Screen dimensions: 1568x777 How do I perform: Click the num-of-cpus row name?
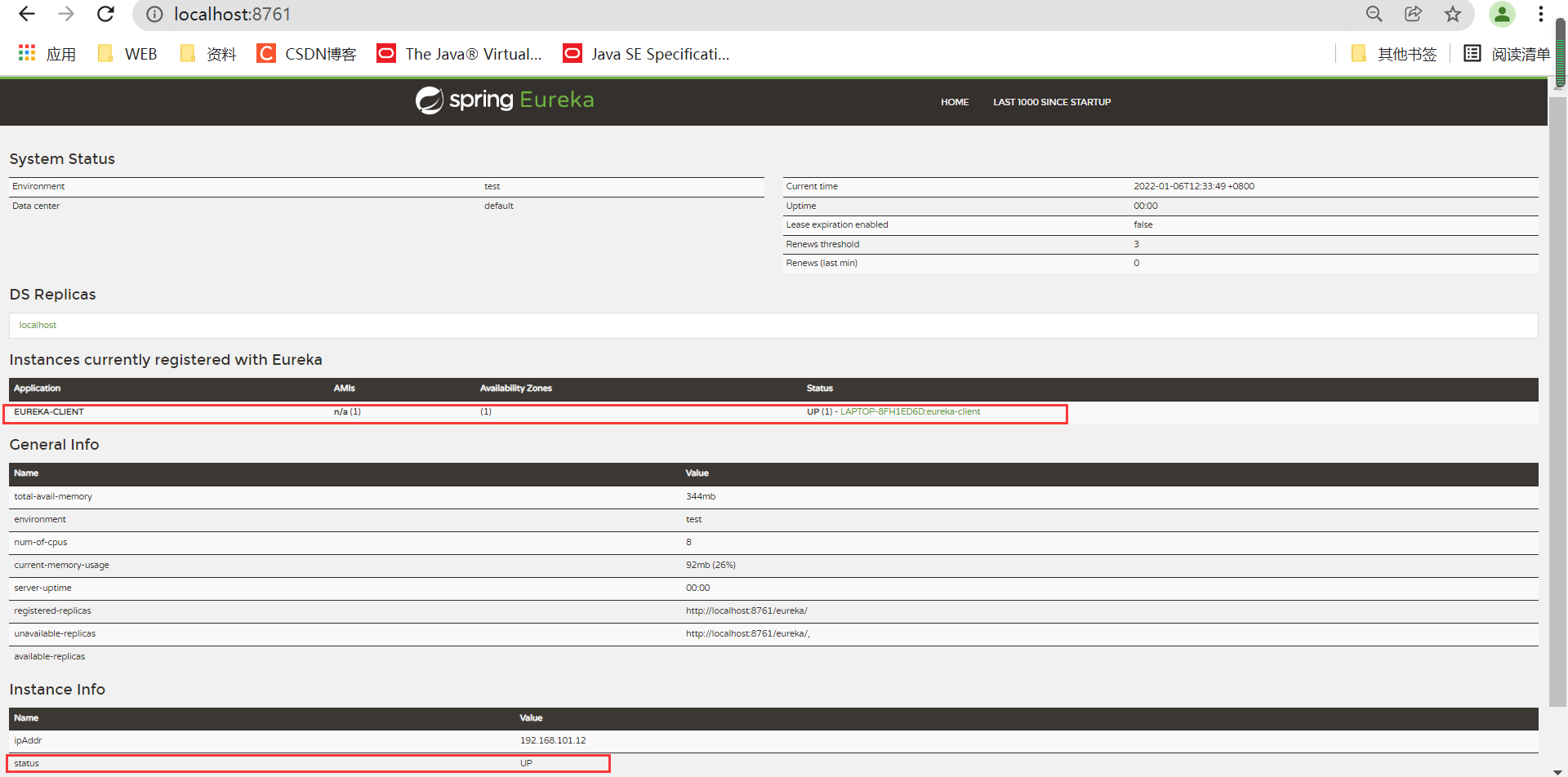[41, 542]
